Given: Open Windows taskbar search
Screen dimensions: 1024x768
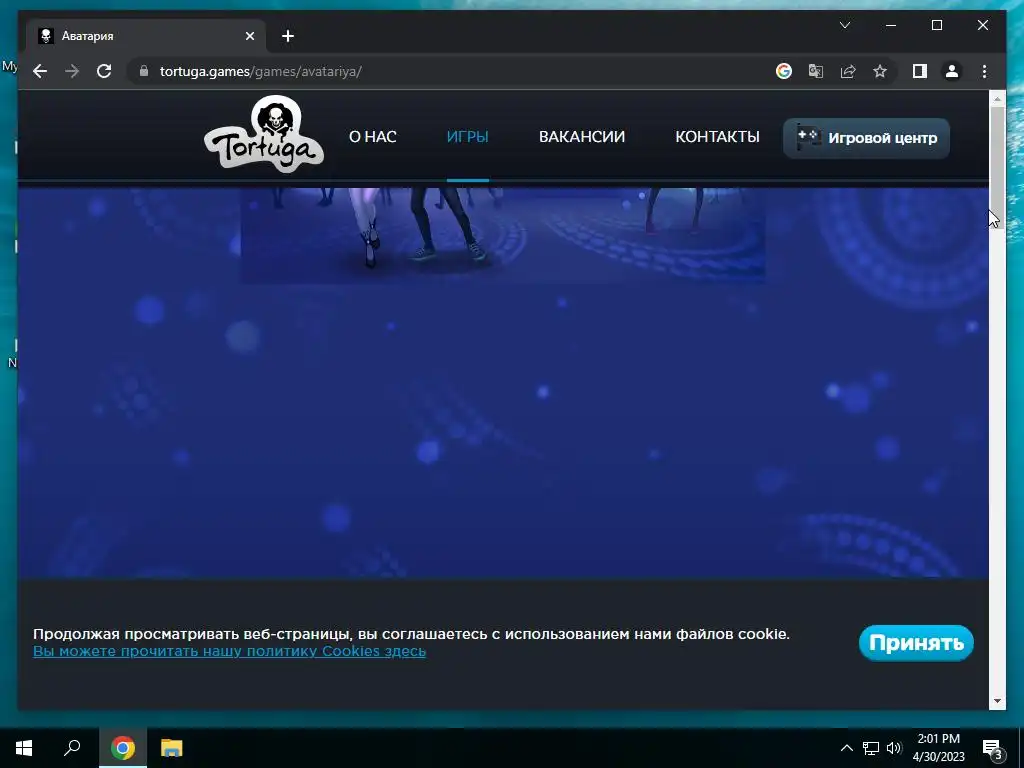Looking at the screenshot, I should click(72, 748).
